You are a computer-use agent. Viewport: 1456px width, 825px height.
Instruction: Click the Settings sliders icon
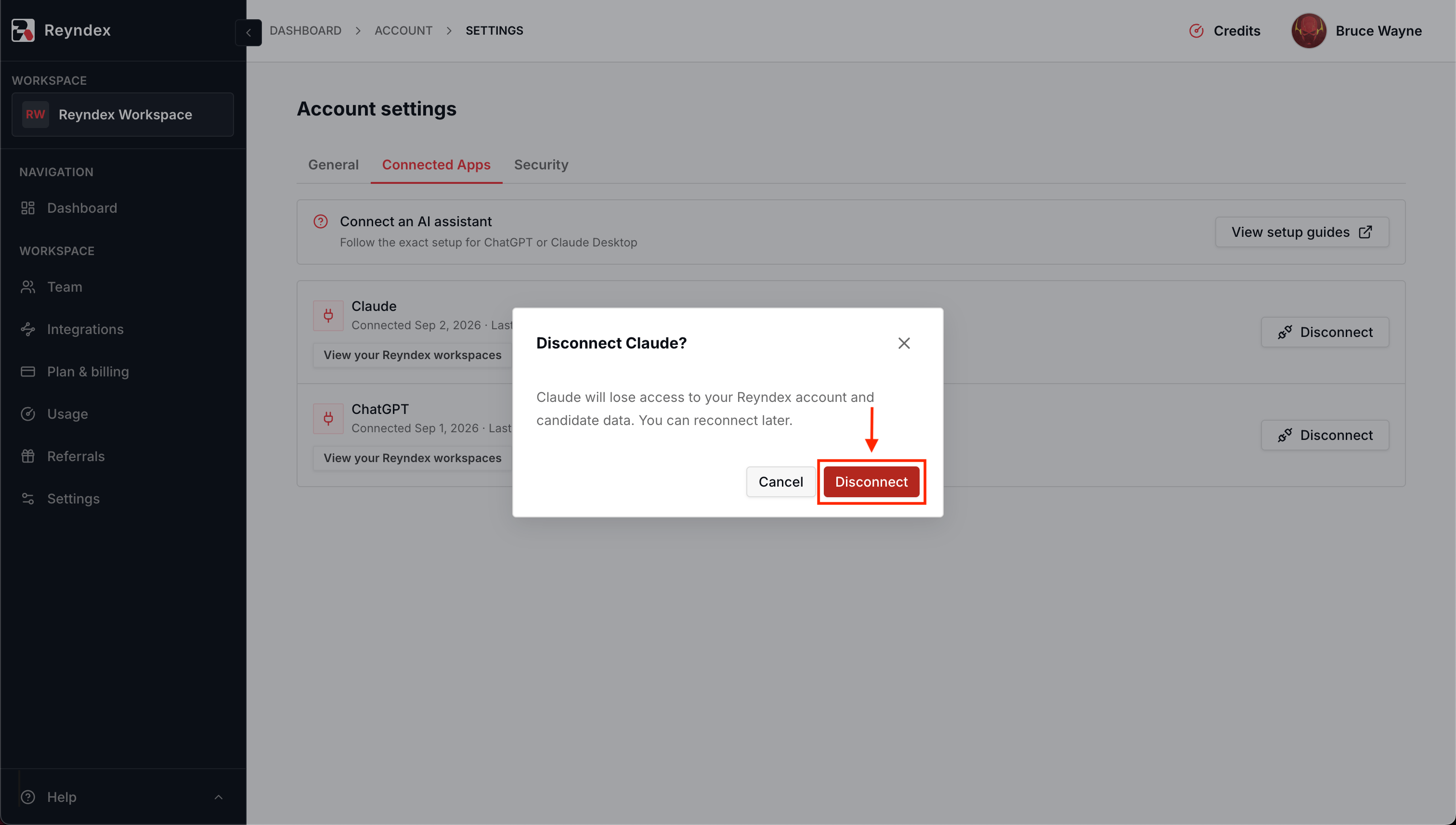pyautogui.click(x=28, y=499)
